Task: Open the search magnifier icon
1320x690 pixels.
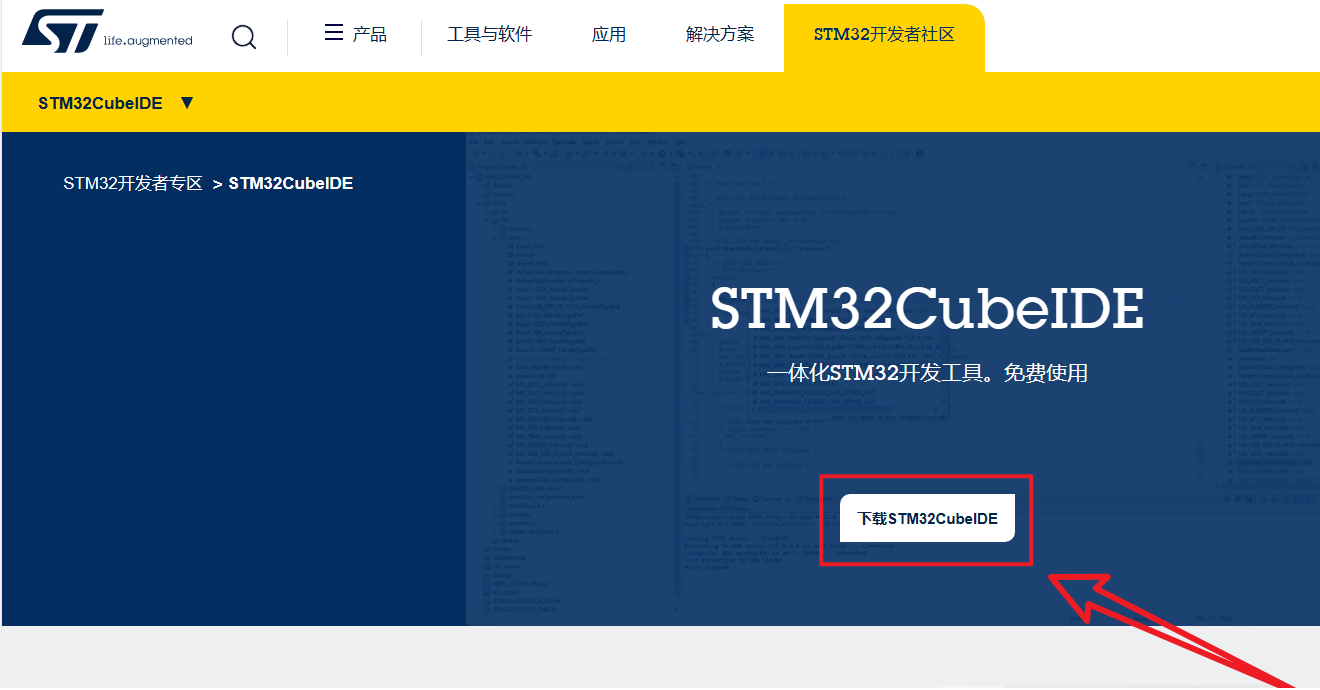Action: click(243, 37)
